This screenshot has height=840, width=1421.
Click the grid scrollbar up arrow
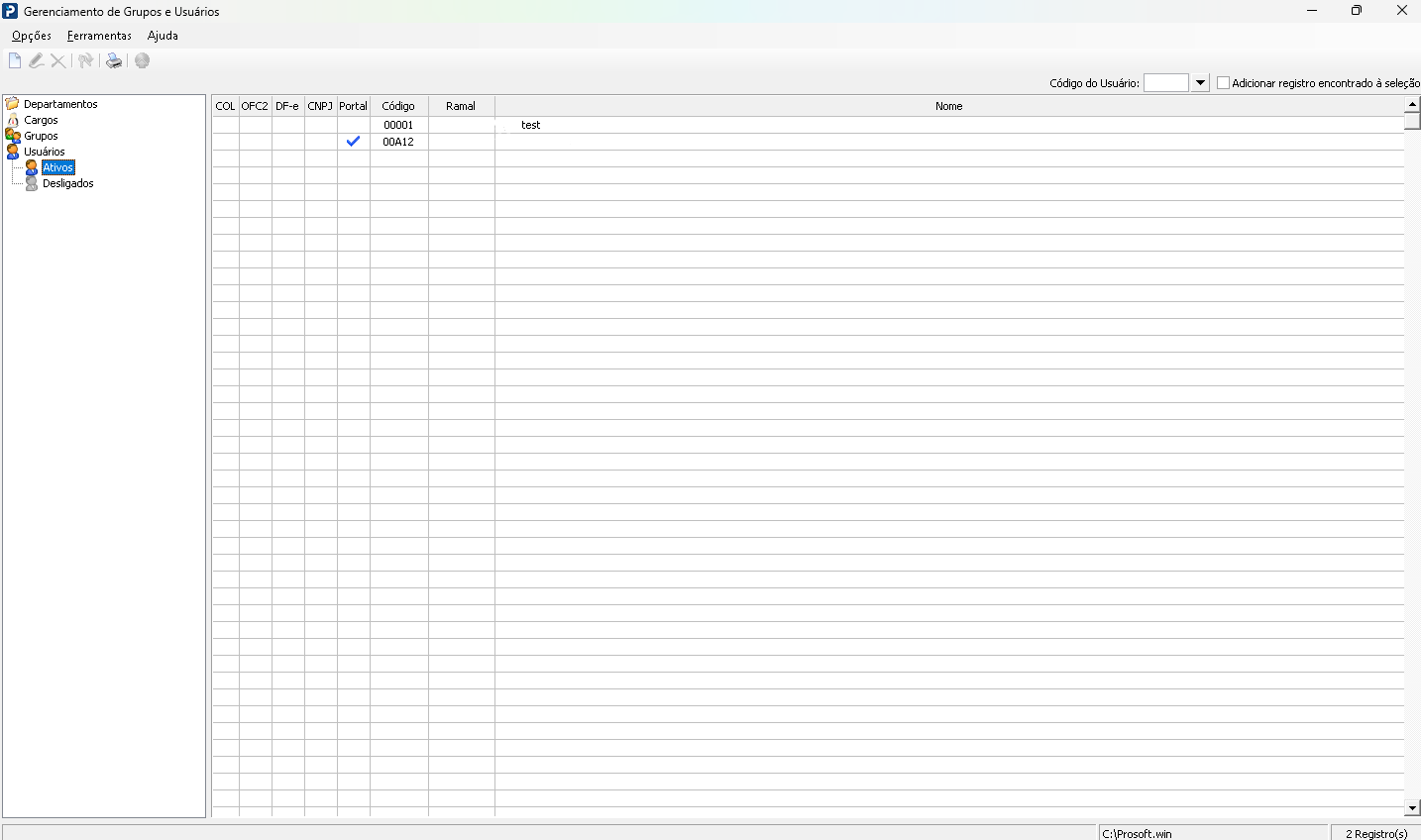(1413, 104)
